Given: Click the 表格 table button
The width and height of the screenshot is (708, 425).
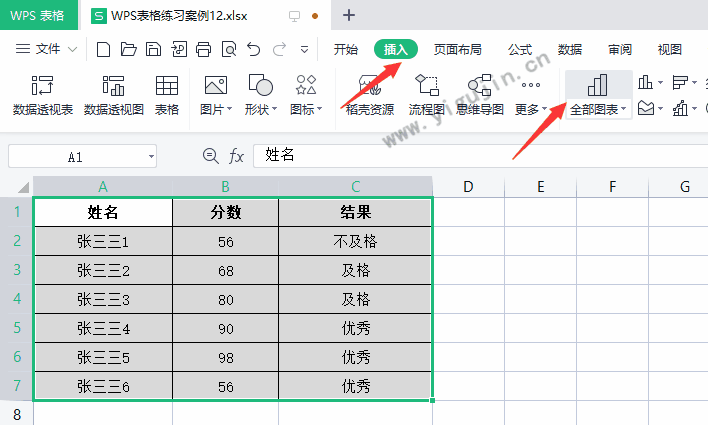Looking at the screenshot, I should point(167,95).
